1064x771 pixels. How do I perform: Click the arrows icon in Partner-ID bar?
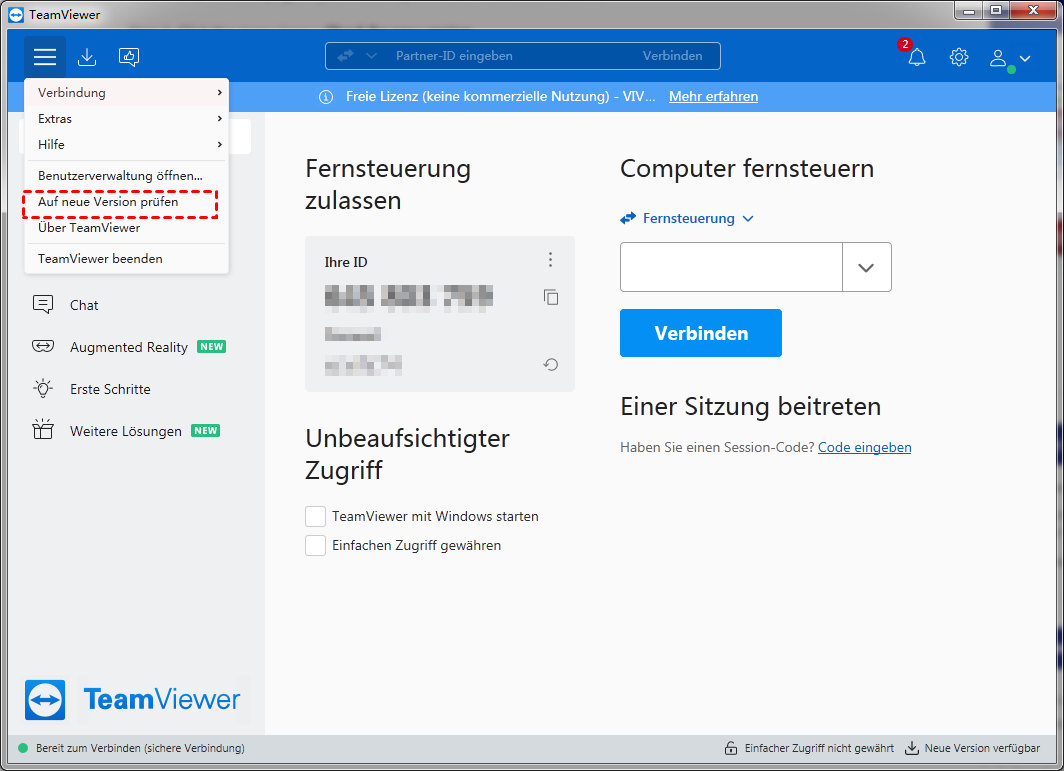(x=346, y=56)
